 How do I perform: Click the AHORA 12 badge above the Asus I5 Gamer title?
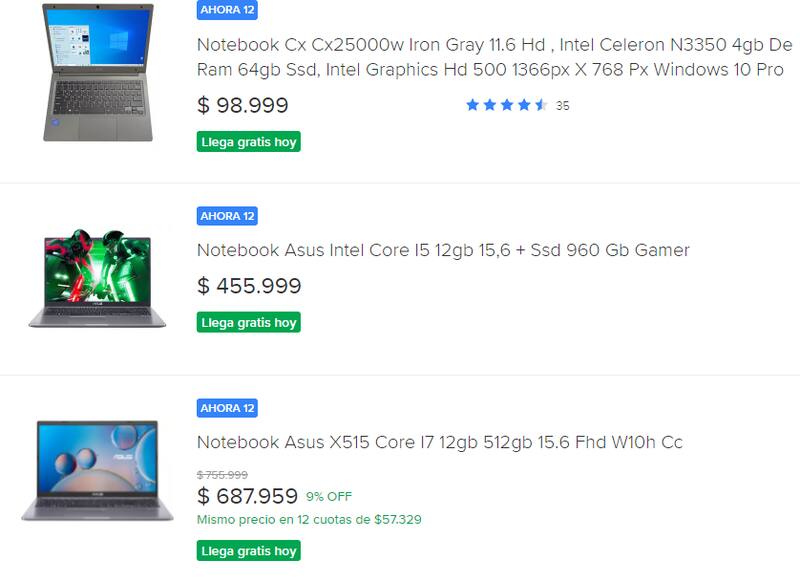pyautogui.click(x=227, y=216)
